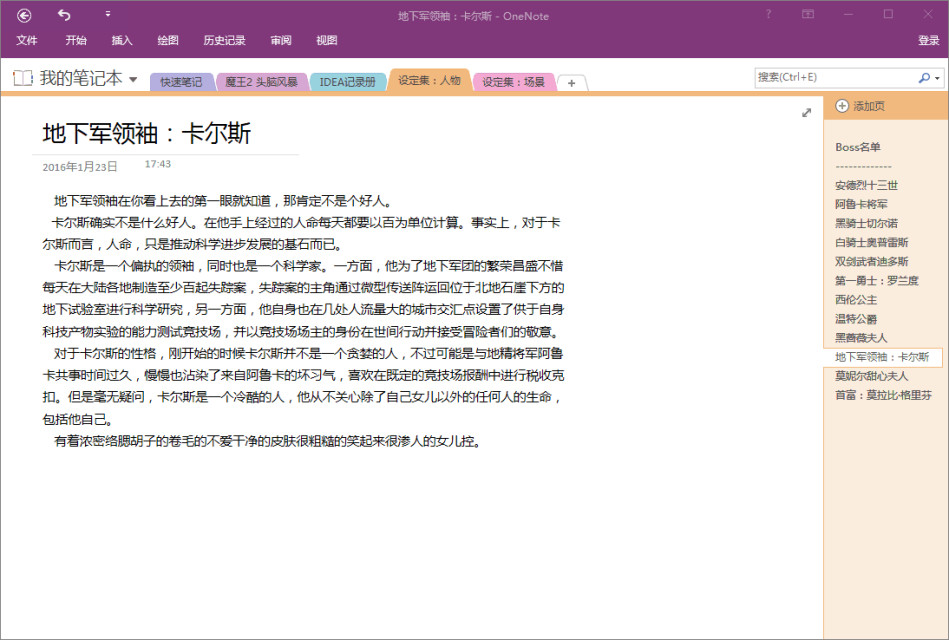This screenshot has width=949, height=640.
Task: Click the back navigation arrow icon
Action: [25, 15]
